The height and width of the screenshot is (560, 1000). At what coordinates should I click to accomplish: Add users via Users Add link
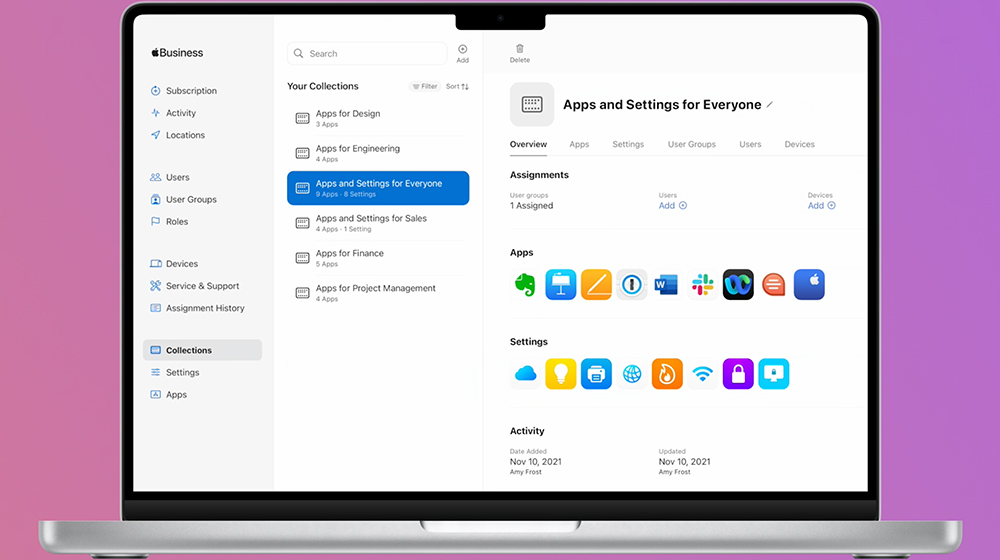[x=673, y=205]
